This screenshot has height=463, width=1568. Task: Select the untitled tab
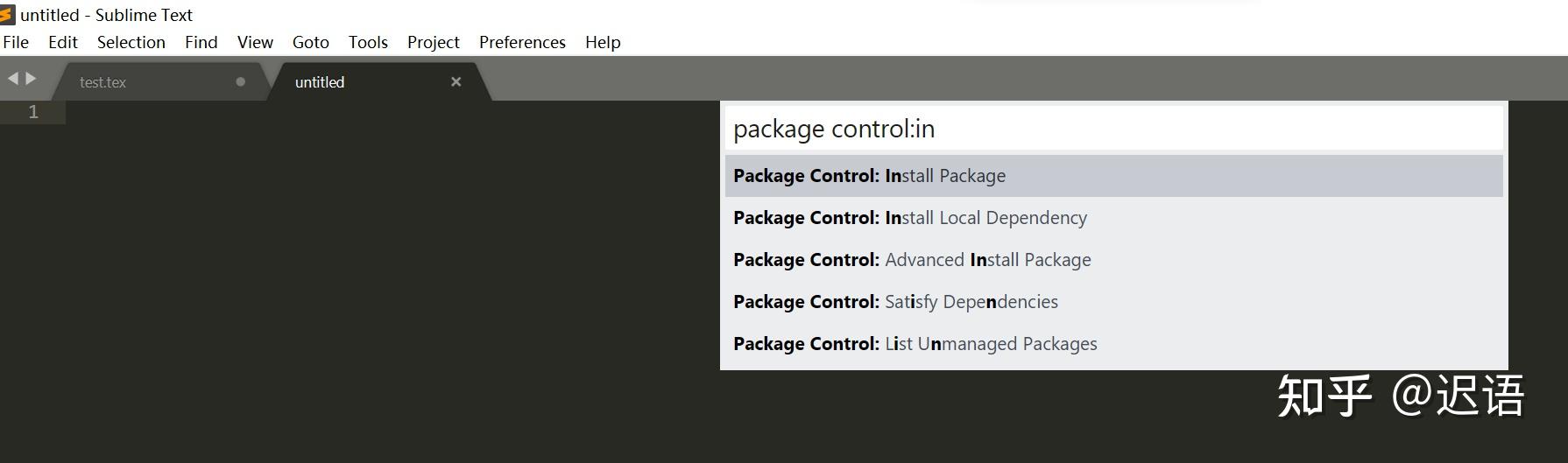(x=320, y=82)
